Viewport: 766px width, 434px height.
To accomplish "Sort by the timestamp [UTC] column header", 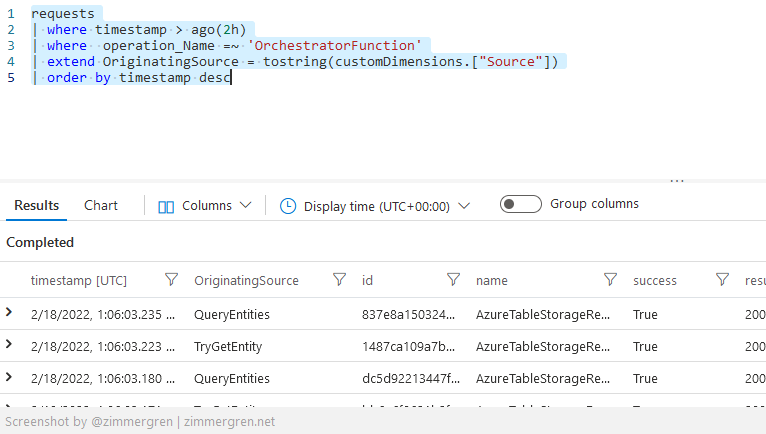I will click(x=79, y=281).
